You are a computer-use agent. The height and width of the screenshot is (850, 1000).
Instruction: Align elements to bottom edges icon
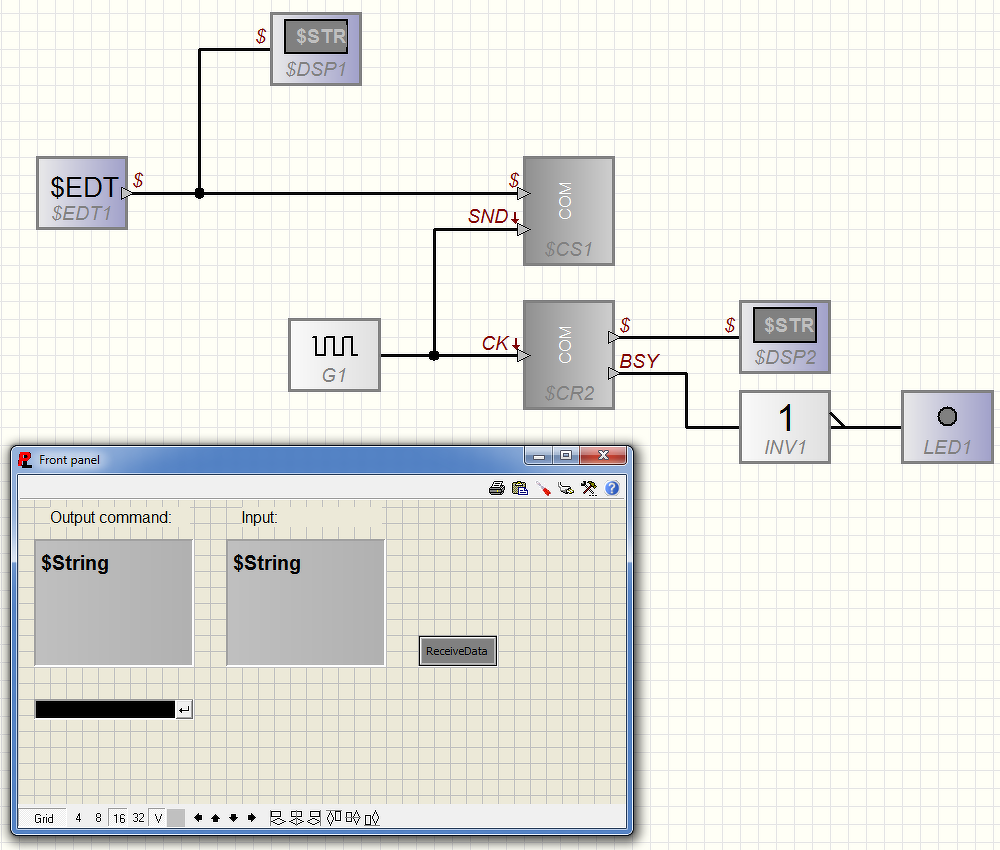tap(372, 817)
